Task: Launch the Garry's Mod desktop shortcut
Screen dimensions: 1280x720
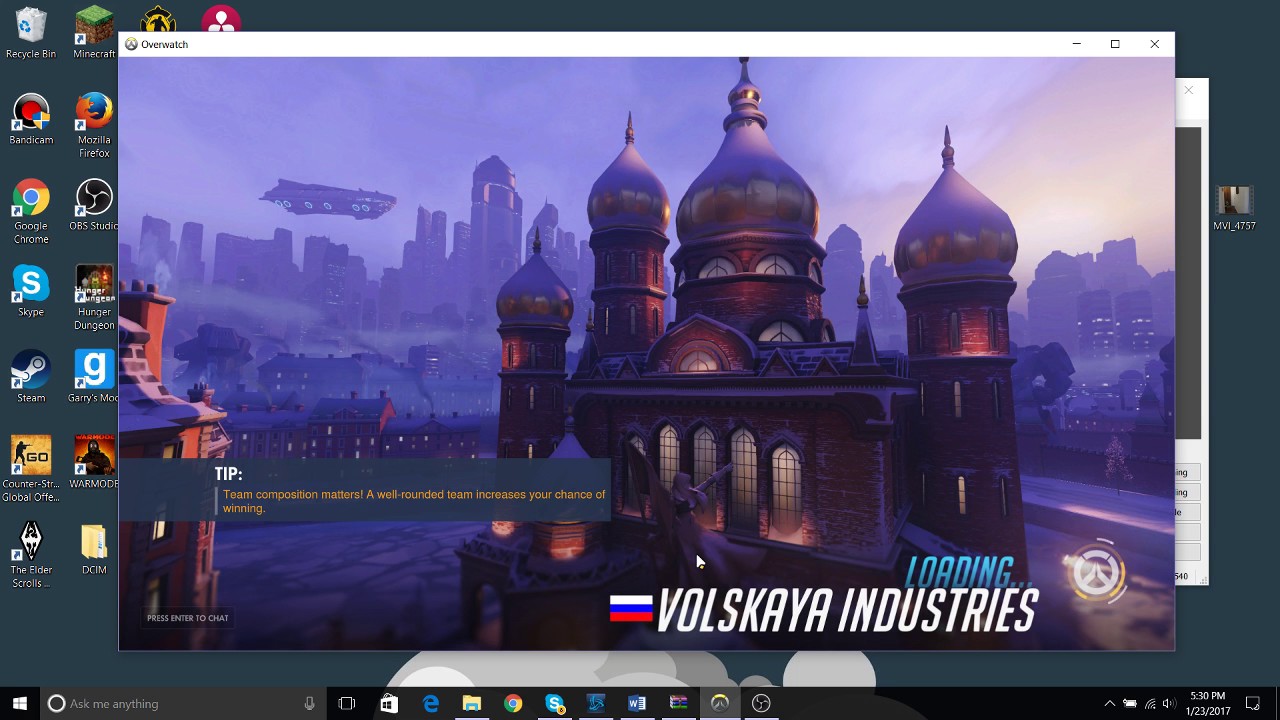Action: click(x=94, y=377)
